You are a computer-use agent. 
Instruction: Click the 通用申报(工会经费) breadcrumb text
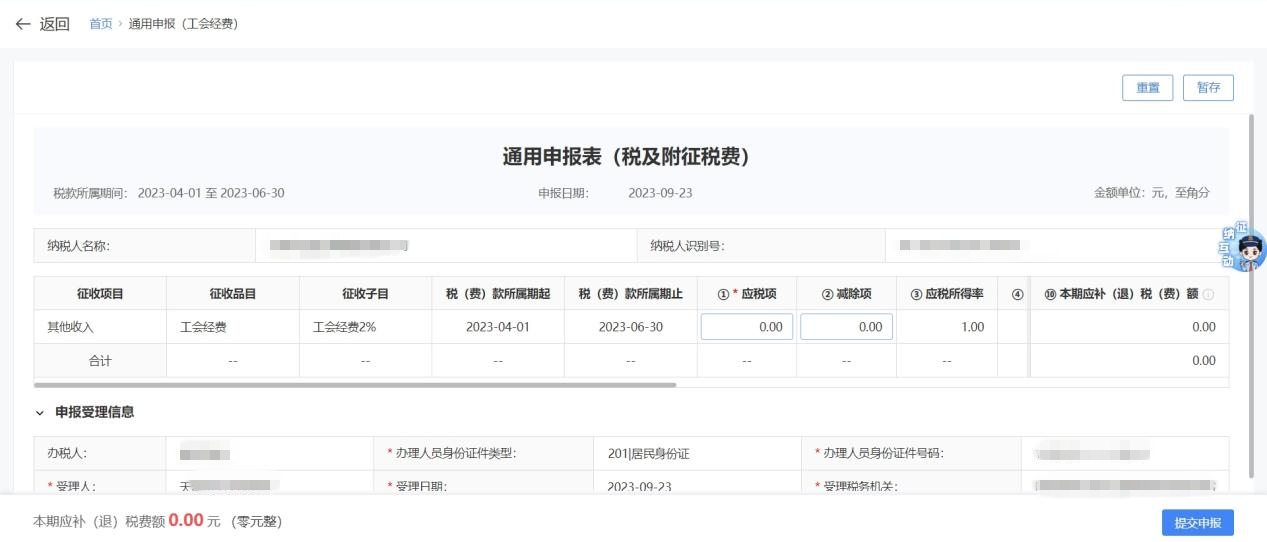coord(182,24)
